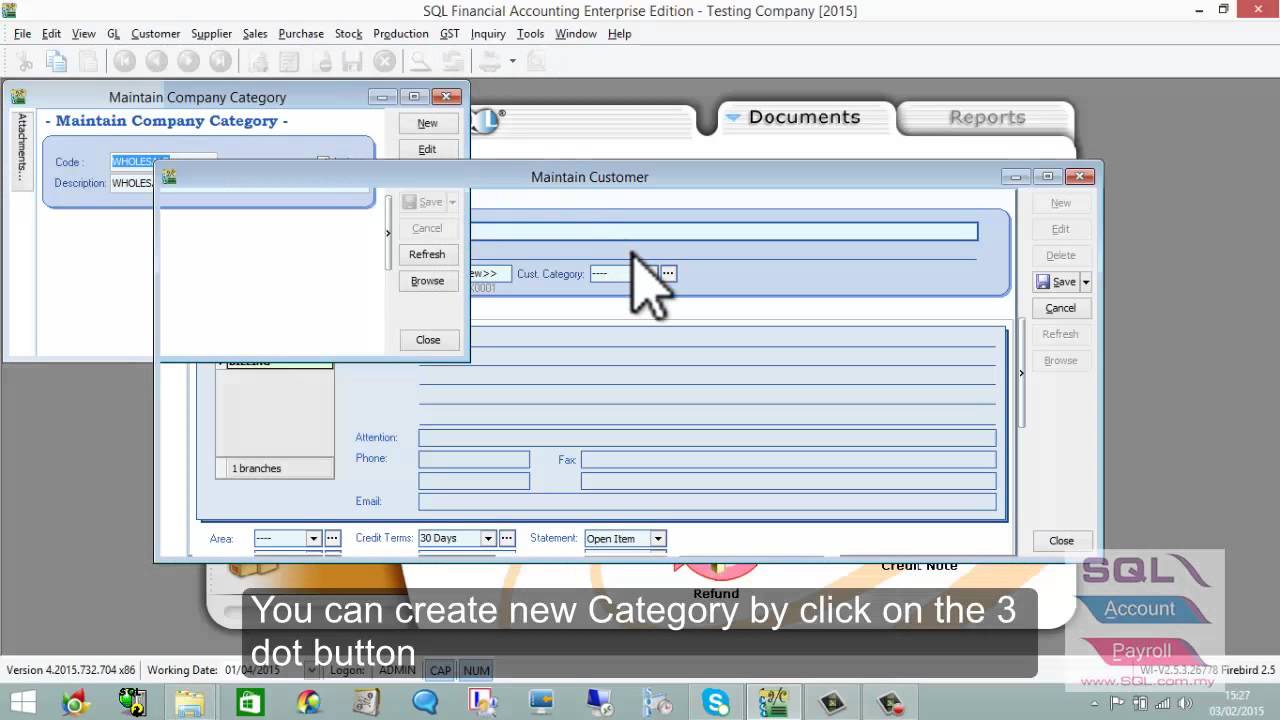Open the File menu
This screenshot has width=1280, height=720.
click(22, 33)
